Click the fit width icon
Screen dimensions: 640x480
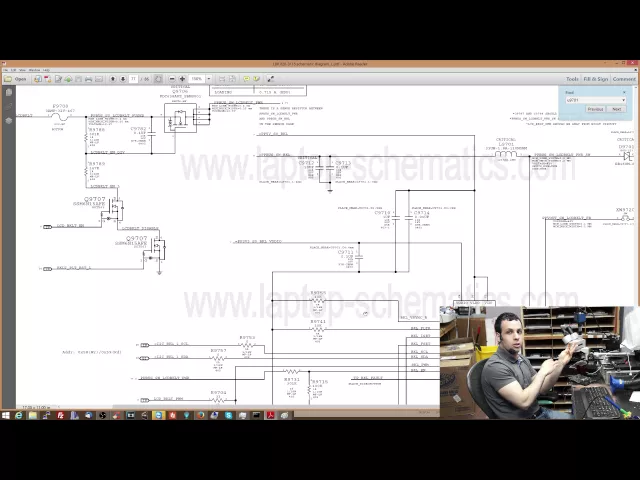click(x=222, y=79)
